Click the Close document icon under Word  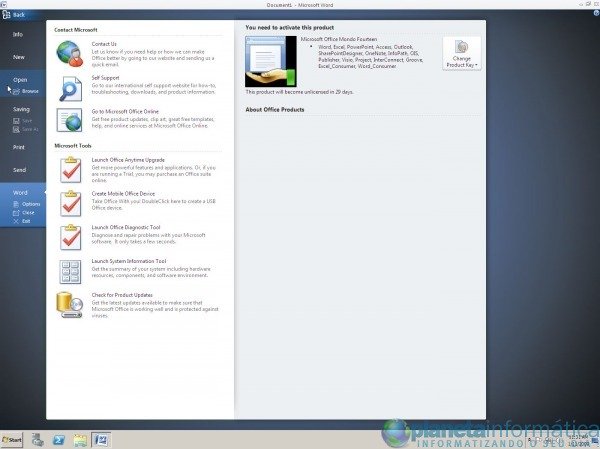(x=16, y=213)
